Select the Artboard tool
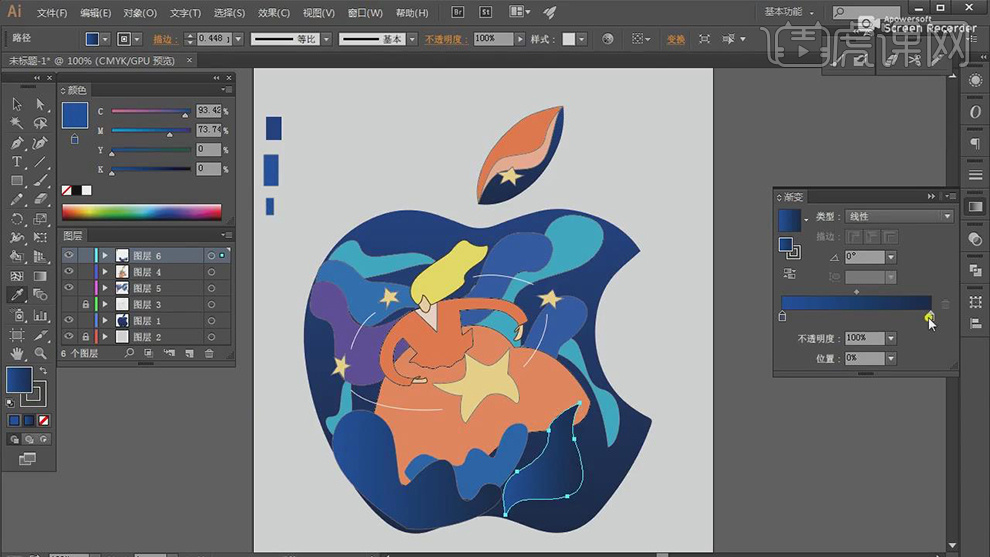Screen dimensions: 990x557 (17, 334)
